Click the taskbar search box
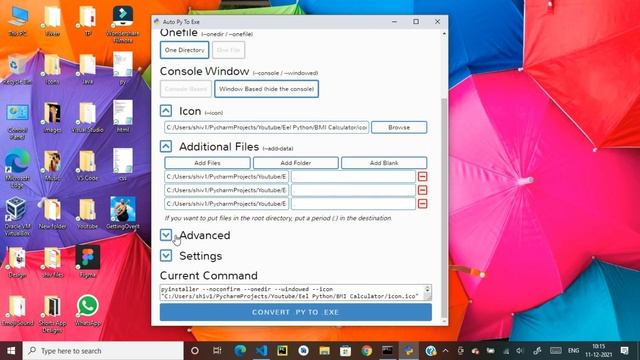The height and width of the screenshot is (360, 640). click(103, 351)
